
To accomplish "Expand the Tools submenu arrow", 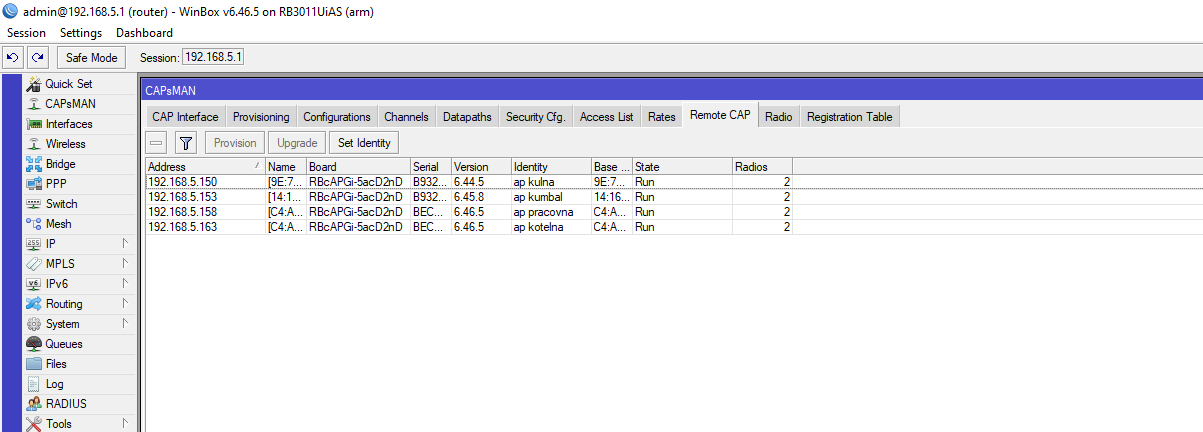I will click(126, 424).
